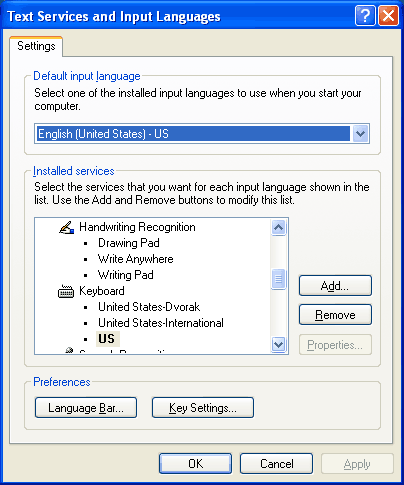Open Language Bar... preferences
The image size is (404, 485).
[86, 408]
